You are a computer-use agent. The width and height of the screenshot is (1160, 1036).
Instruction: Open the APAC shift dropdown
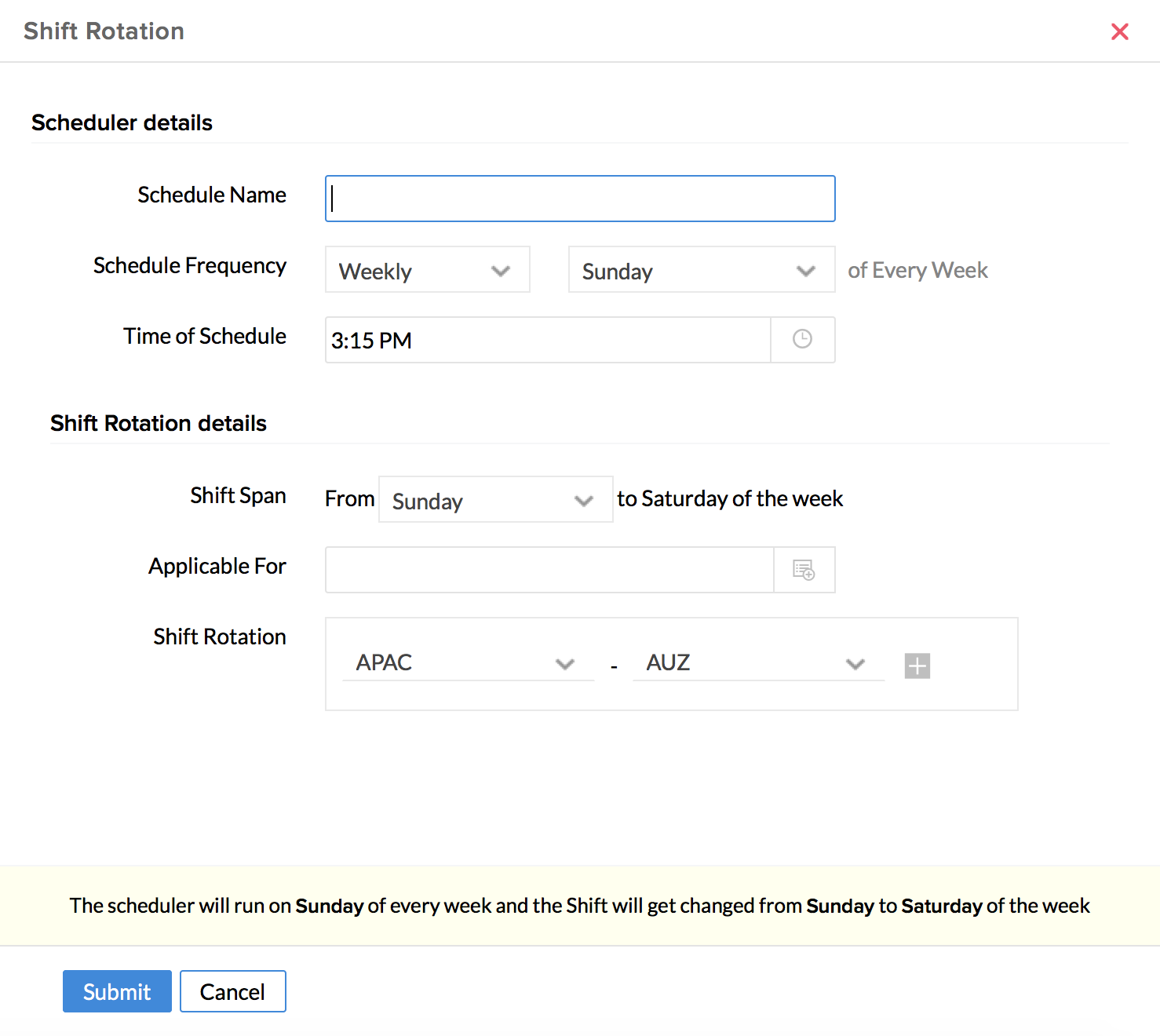[x=468, y=663]
